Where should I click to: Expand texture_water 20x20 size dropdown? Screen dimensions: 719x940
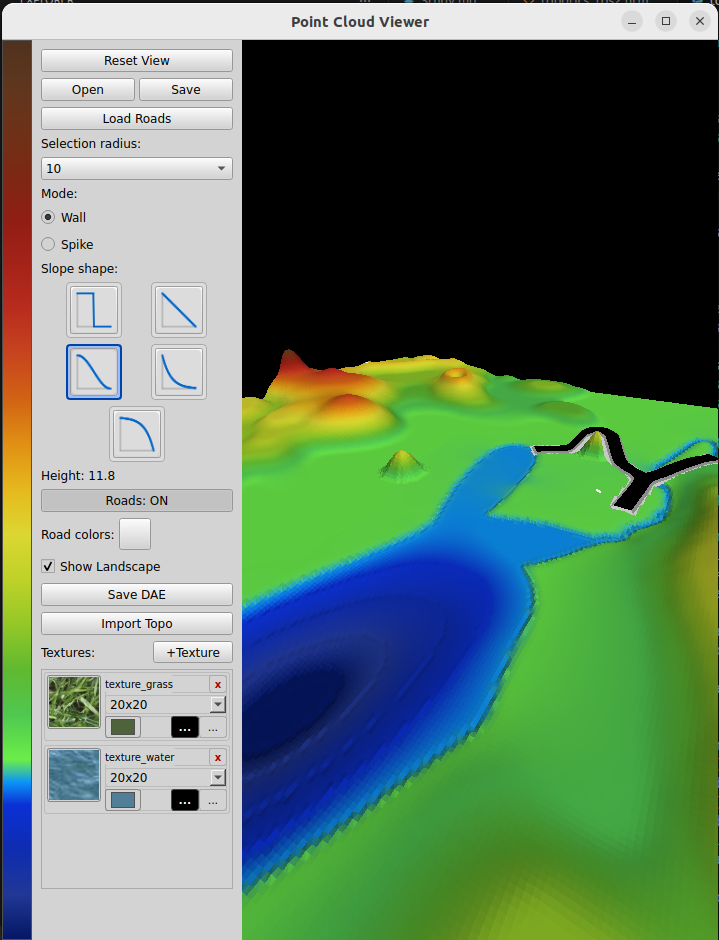[x=166, y=778]
